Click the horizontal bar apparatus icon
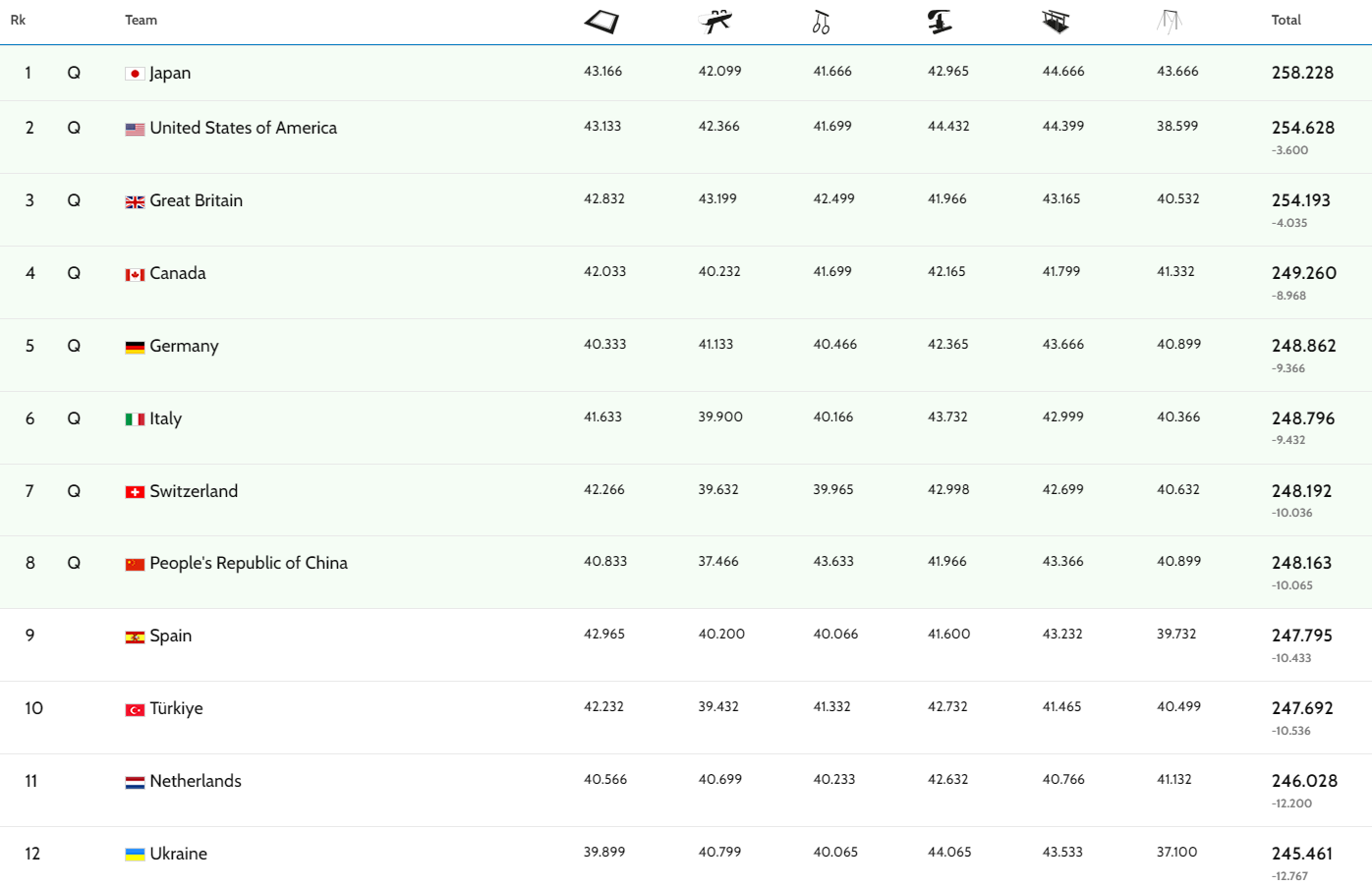 (1169, 21)
